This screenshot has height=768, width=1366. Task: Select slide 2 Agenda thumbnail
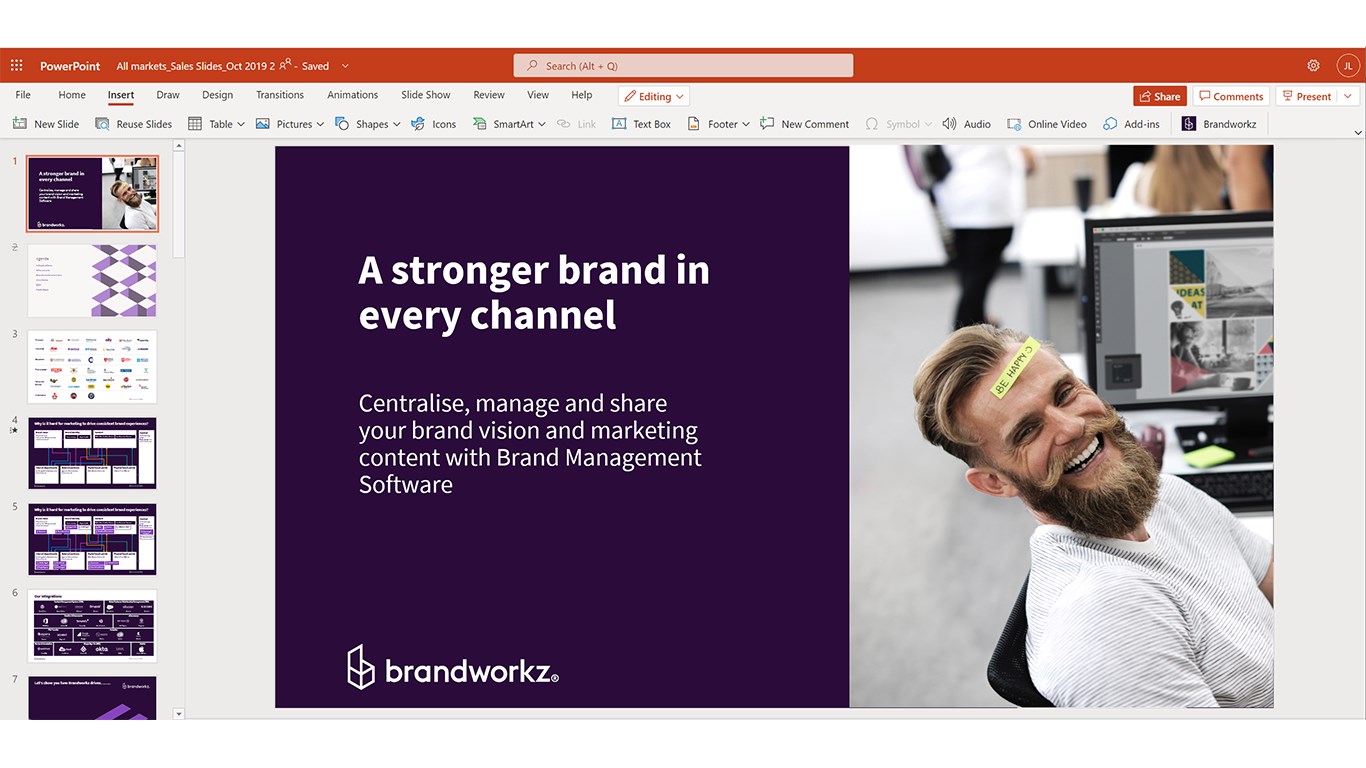92,280
